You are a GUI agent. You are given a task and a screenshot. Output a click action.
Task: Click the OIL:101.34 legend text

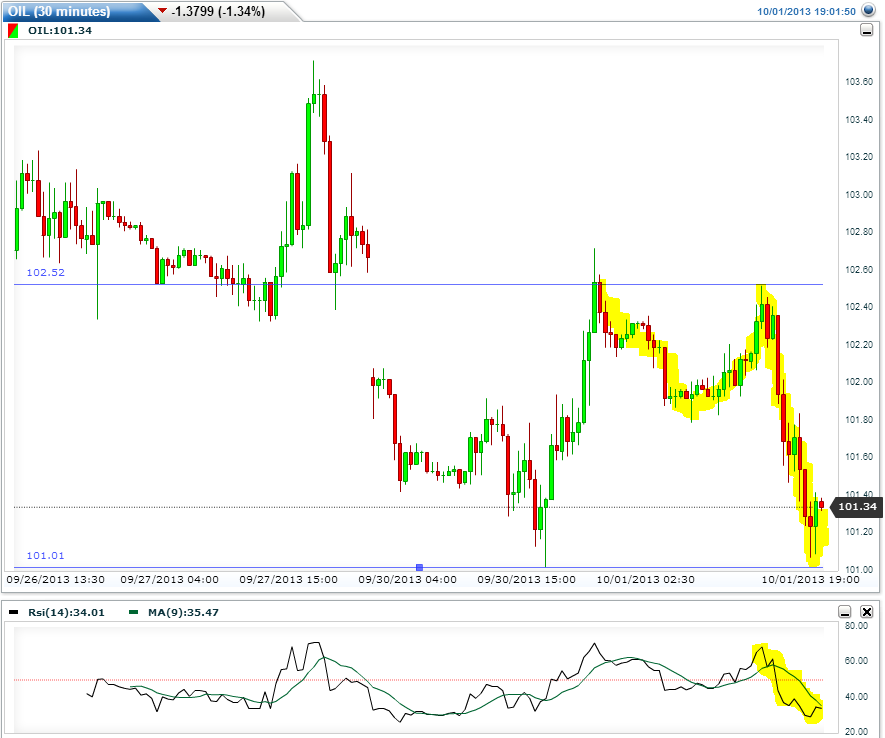click(x=60, y=30)
